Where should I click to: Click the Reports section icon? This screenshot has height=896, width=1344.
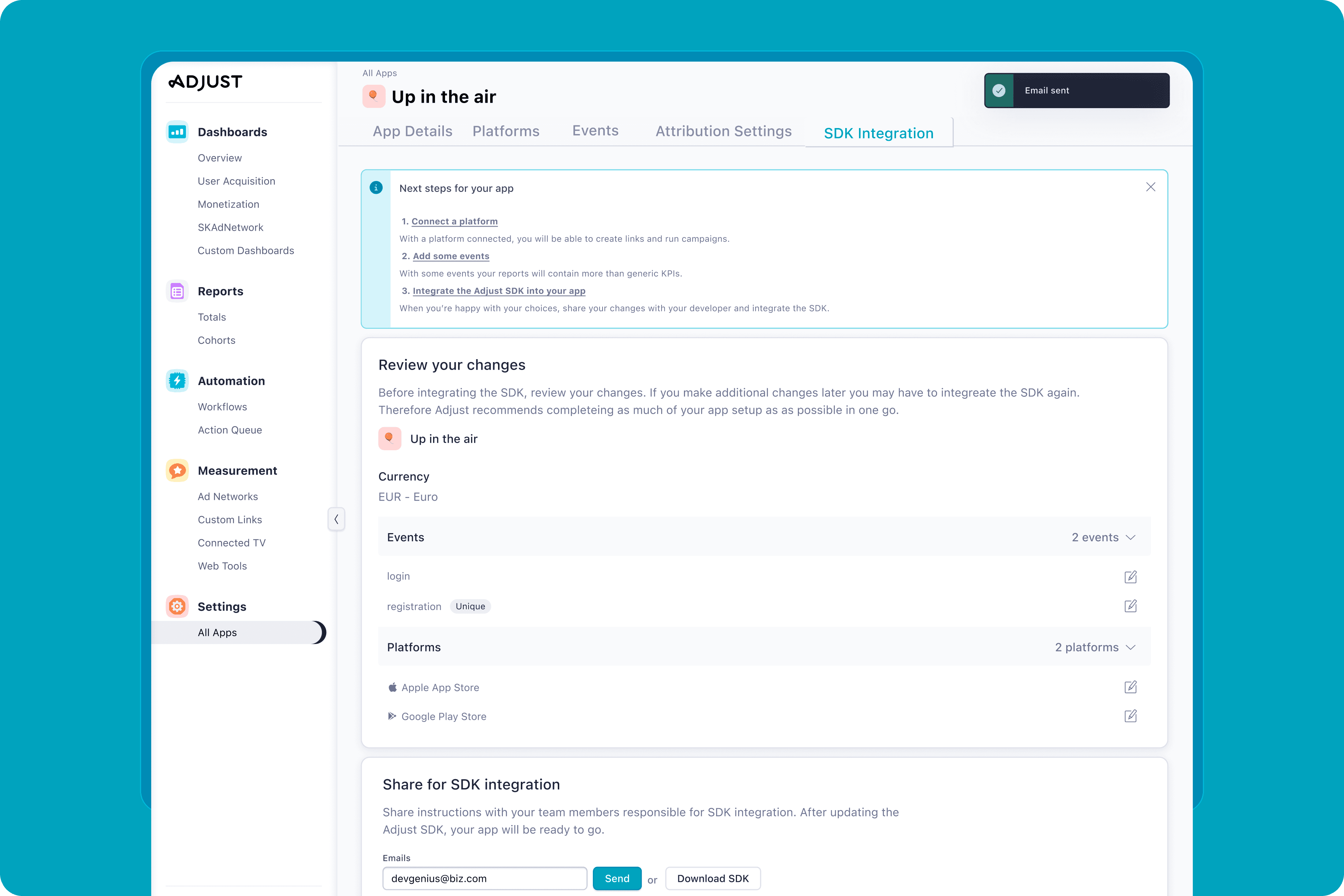pos(177,292)
